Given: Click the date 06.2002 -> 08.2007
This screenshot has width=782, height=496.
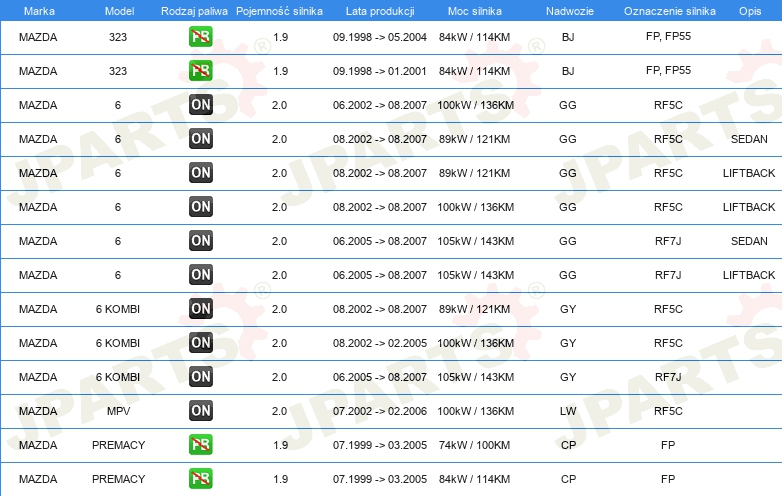Looking at the screenshot, I should (380, 105).
